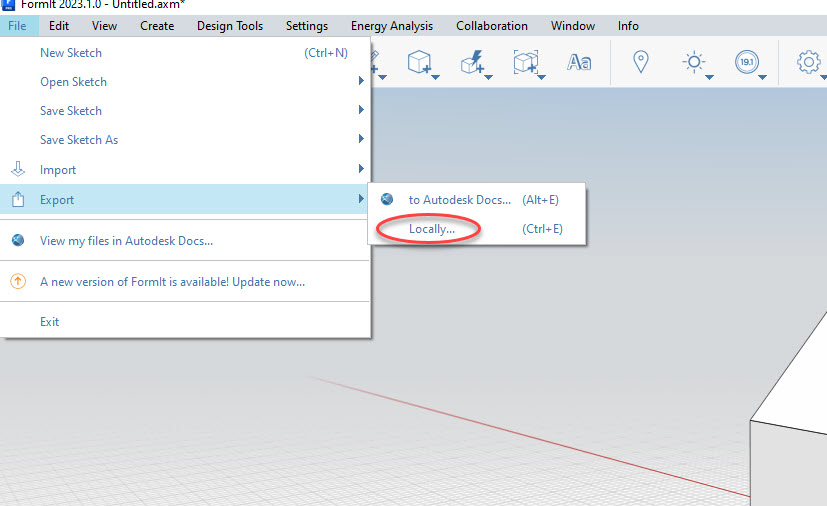Expand the 19.1 badge dropdown arrow

(x=763, y=78)
